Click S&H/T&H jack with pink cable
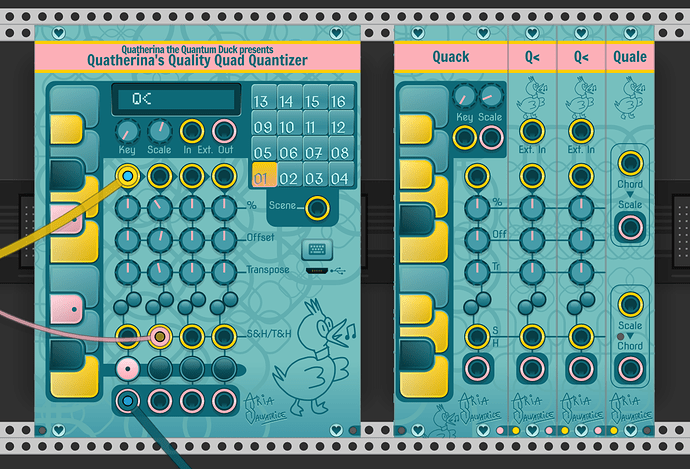The height and width of the screenshot is (469, 690). point(160,337)
